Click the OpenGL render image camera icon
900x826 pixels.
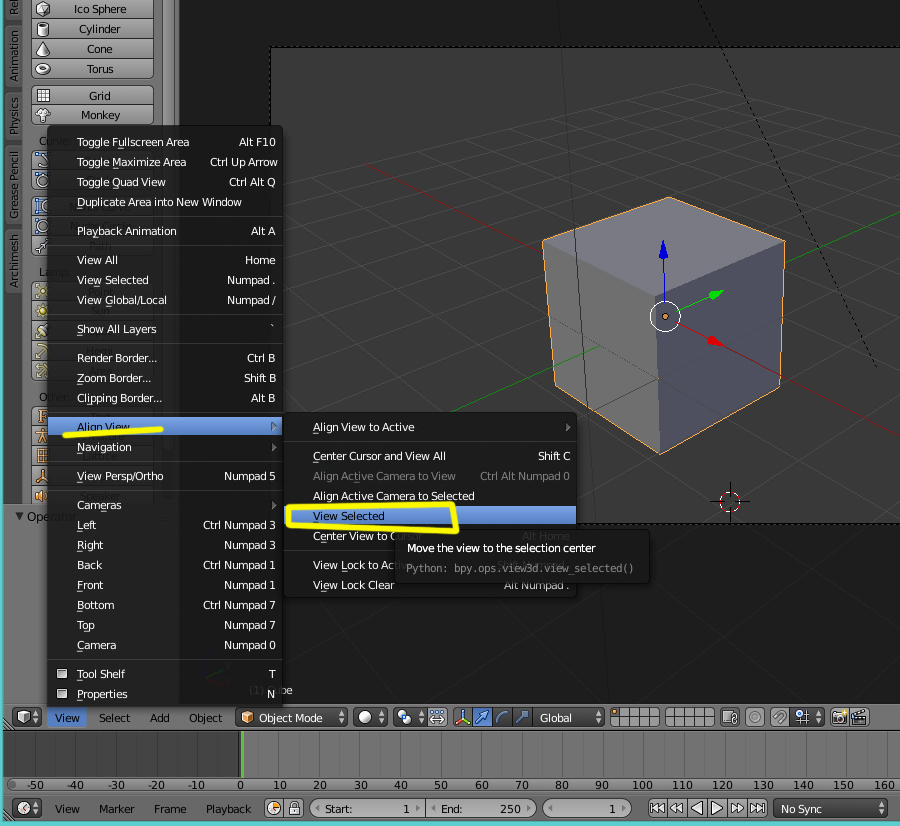[x=839, y=718]
